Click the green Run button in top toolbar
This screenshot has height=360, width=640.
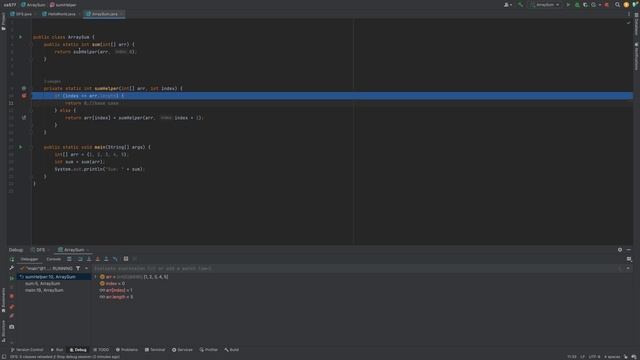click(568, 5)
